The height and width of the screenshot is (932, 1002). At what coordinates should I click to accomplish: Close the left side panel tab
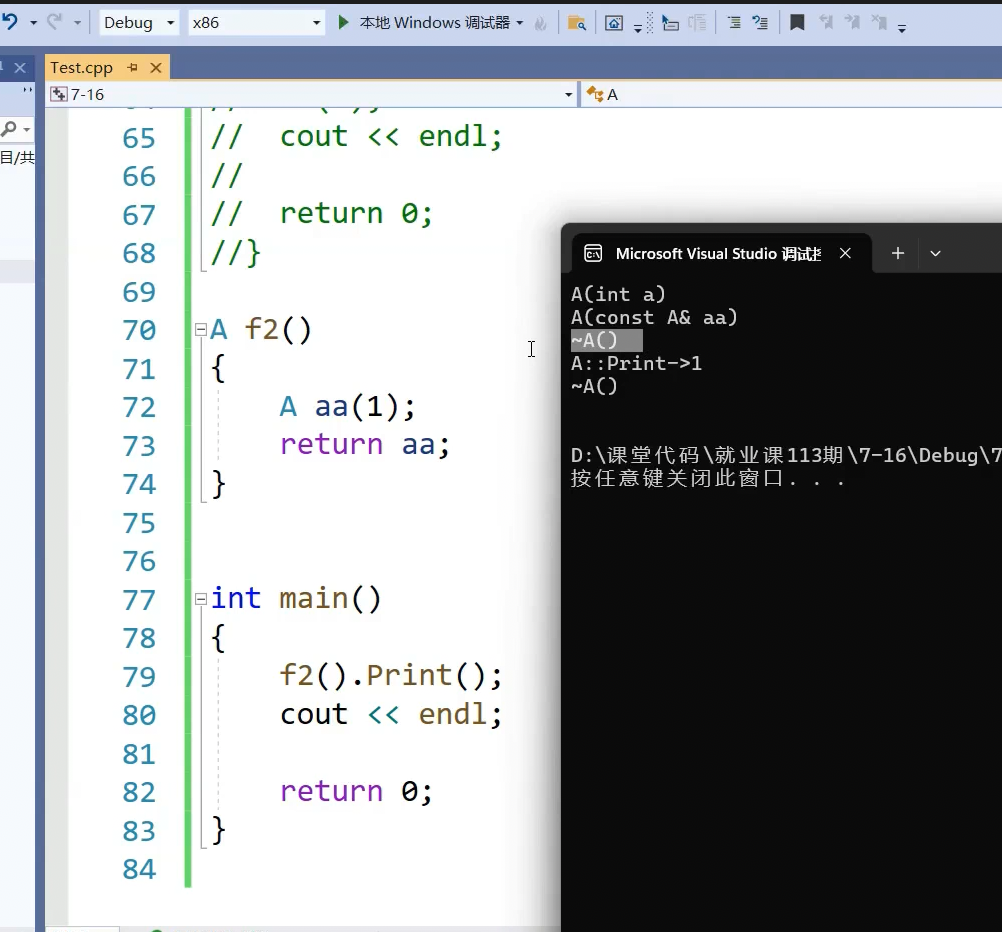click(x=20, y=68)
